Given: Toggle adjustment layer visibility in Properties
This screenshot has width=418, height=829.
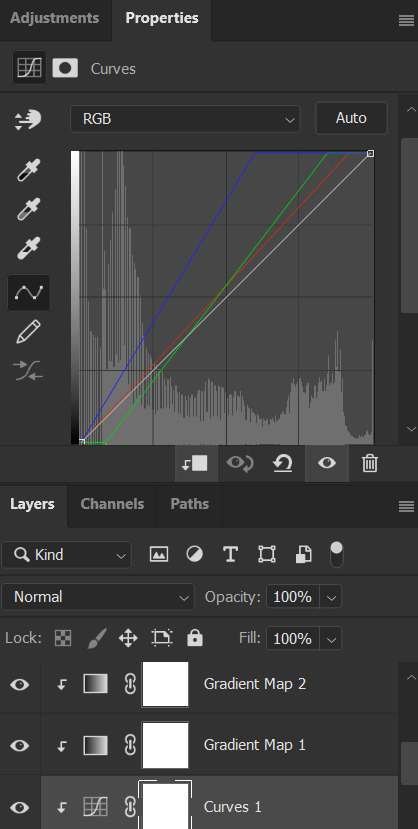Looking at the screenshot, I should (x=327, y=464).
